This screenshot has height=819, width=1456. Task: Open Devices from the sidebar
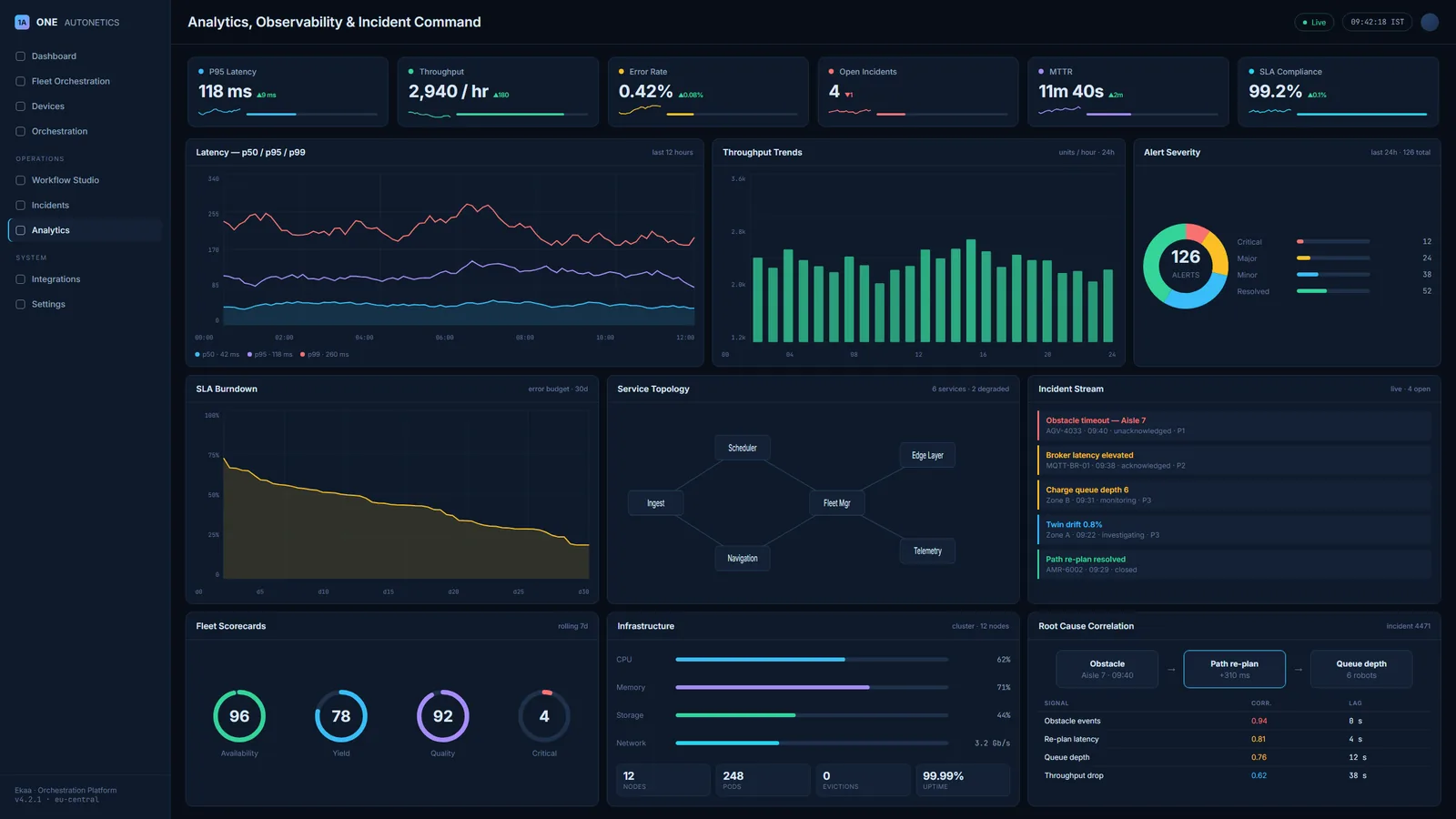tap(85, 106)
